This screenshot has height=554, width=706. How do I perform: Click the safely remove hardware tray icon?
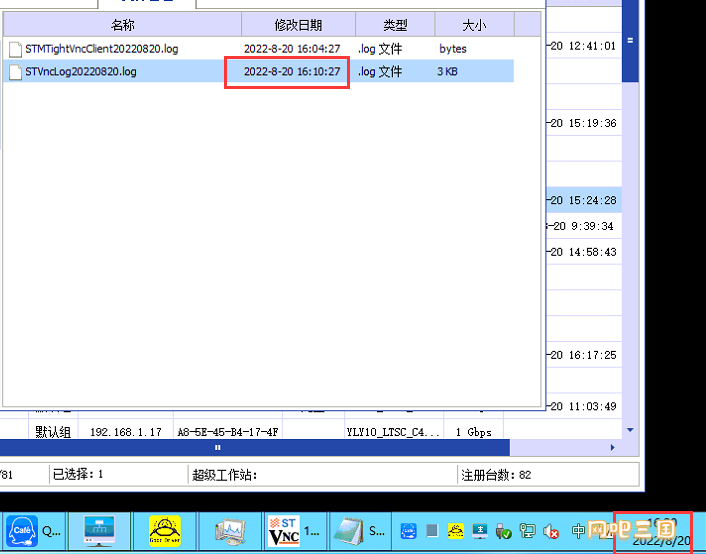pos(503,531)
